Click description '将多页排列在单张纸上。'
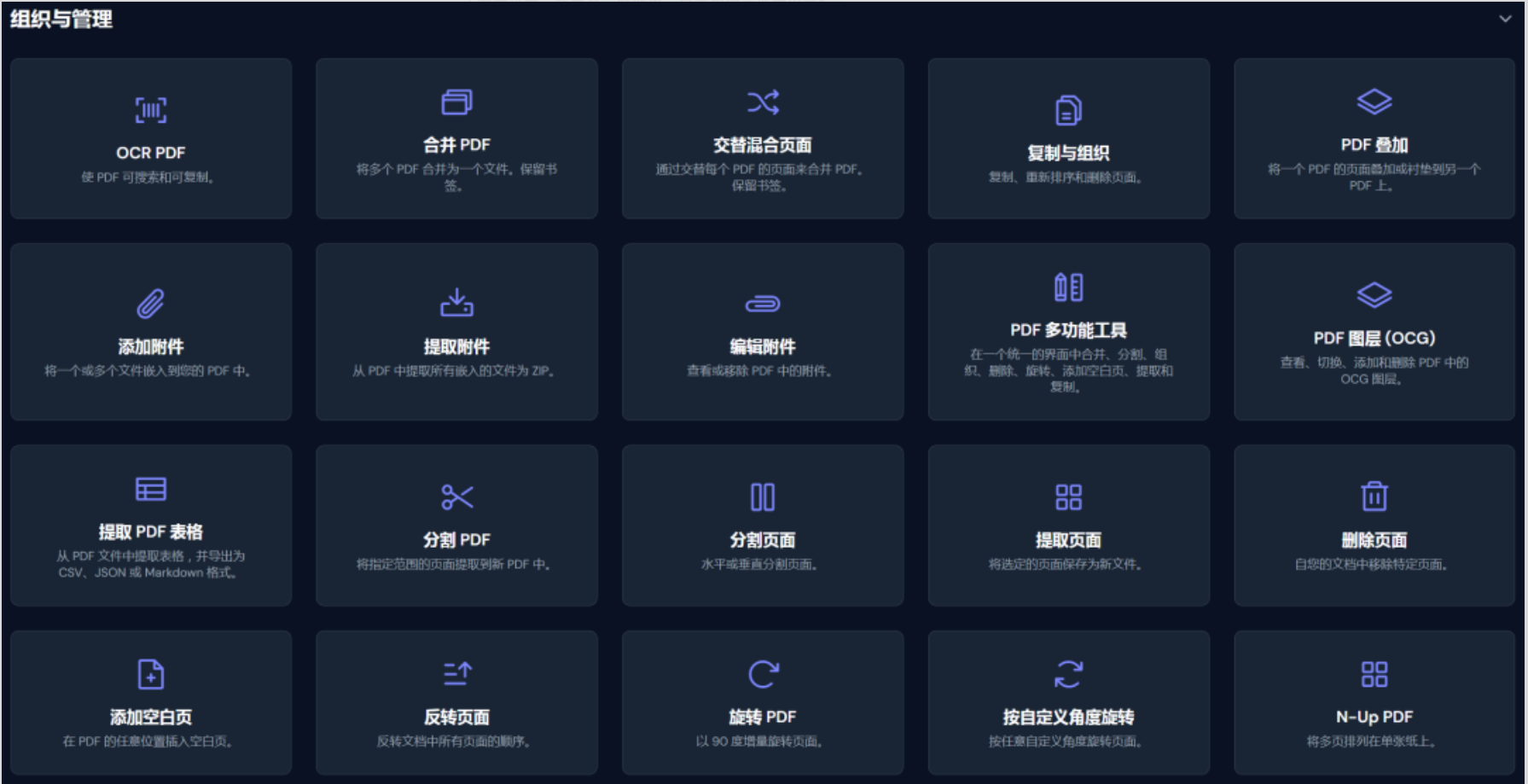This screenshot has height=784, width=1528. click(1371, 741)
